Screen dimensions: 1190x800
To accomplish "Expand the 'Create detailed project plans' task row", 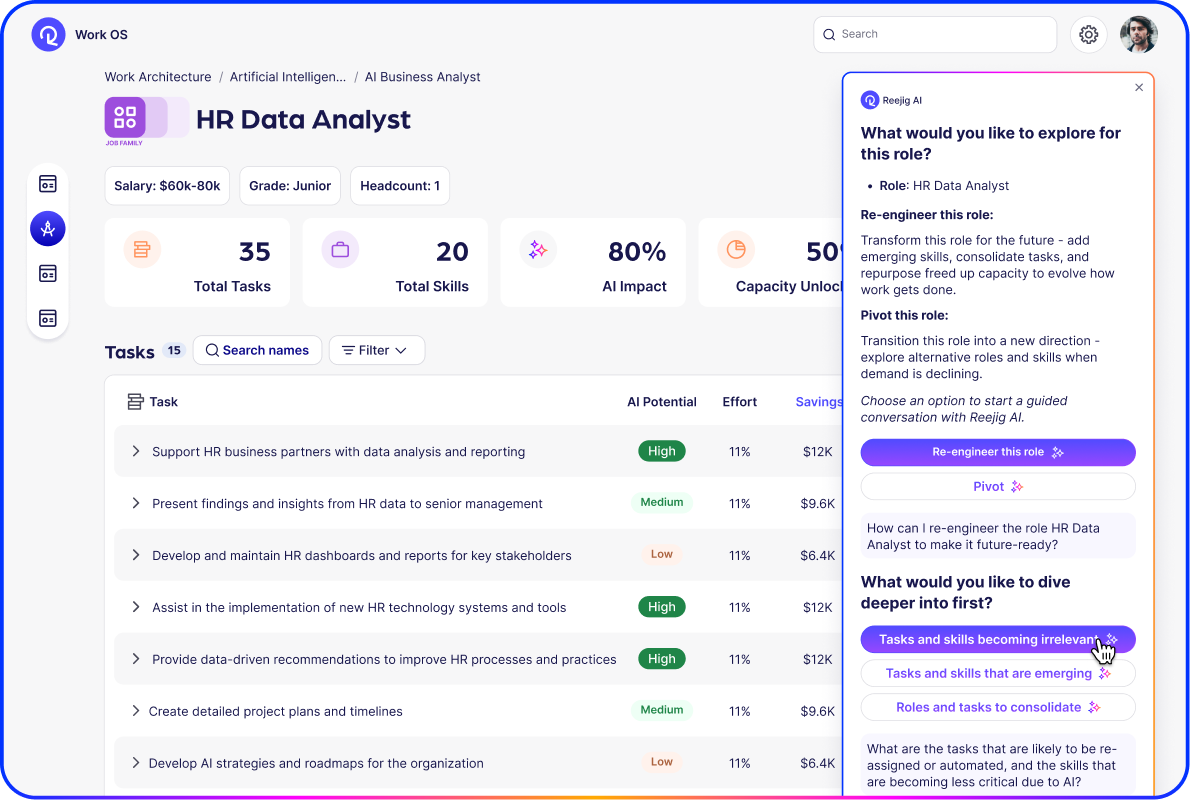I will 136,711.
